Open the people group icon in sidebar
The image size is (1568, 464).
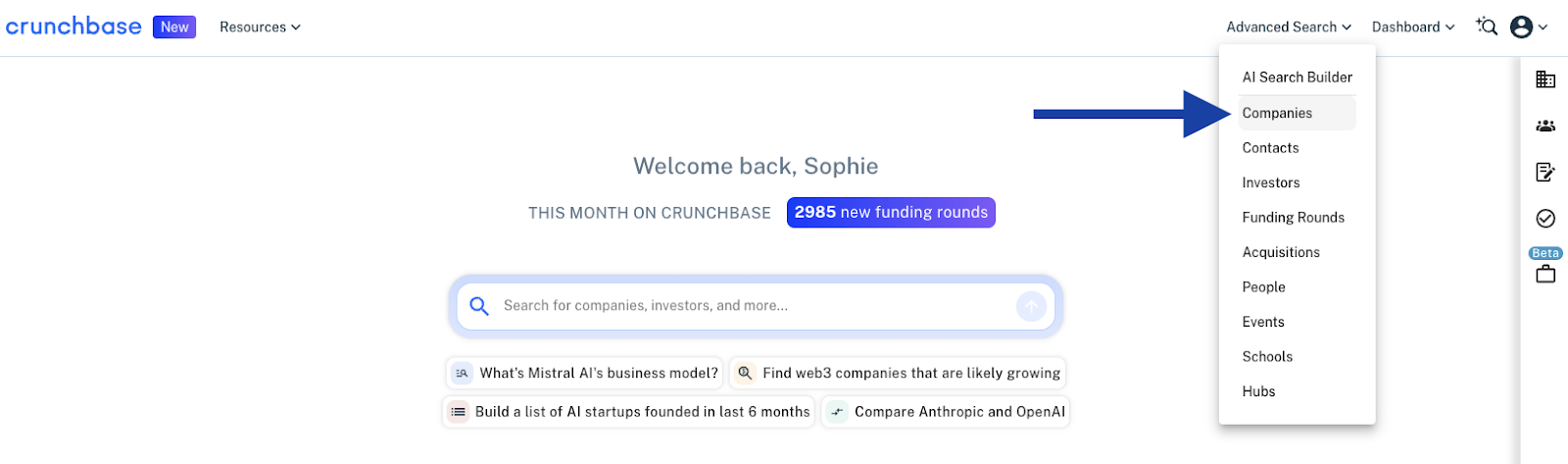coord(1545,126)
